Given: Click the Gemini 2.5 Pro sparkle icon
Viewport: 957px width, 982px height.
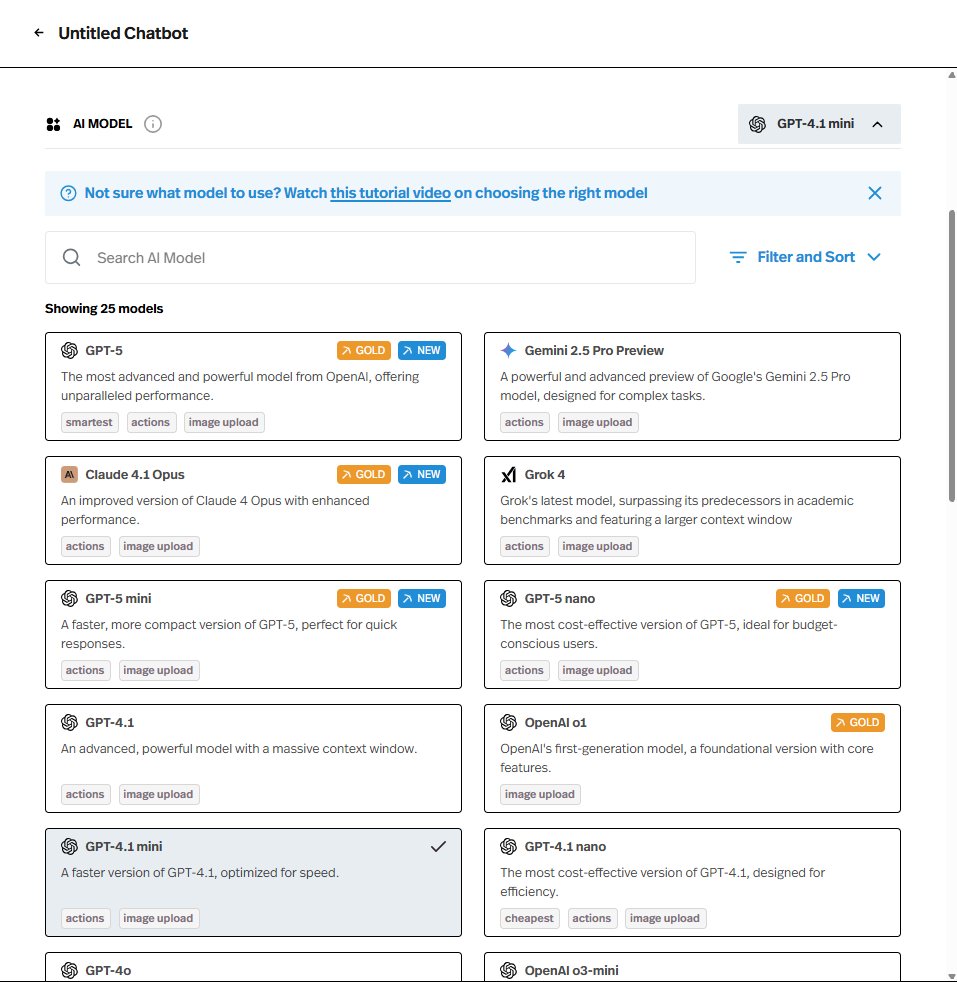Looking at the screenshot, I should click(x=508, y=351).
